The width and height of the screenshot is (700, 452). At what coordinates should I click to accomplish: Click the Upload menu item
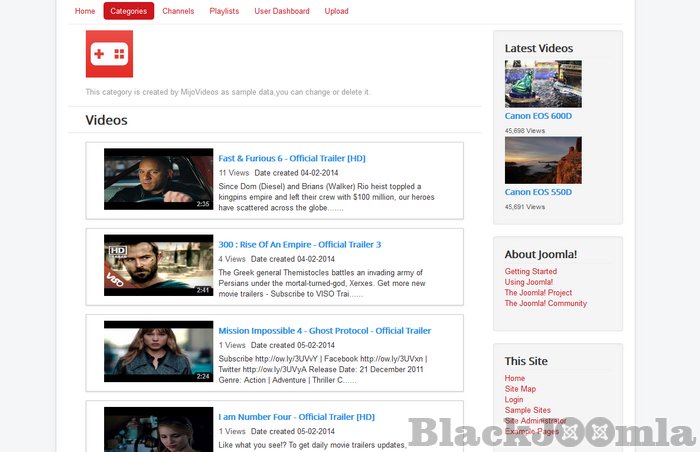click(336, 11)
